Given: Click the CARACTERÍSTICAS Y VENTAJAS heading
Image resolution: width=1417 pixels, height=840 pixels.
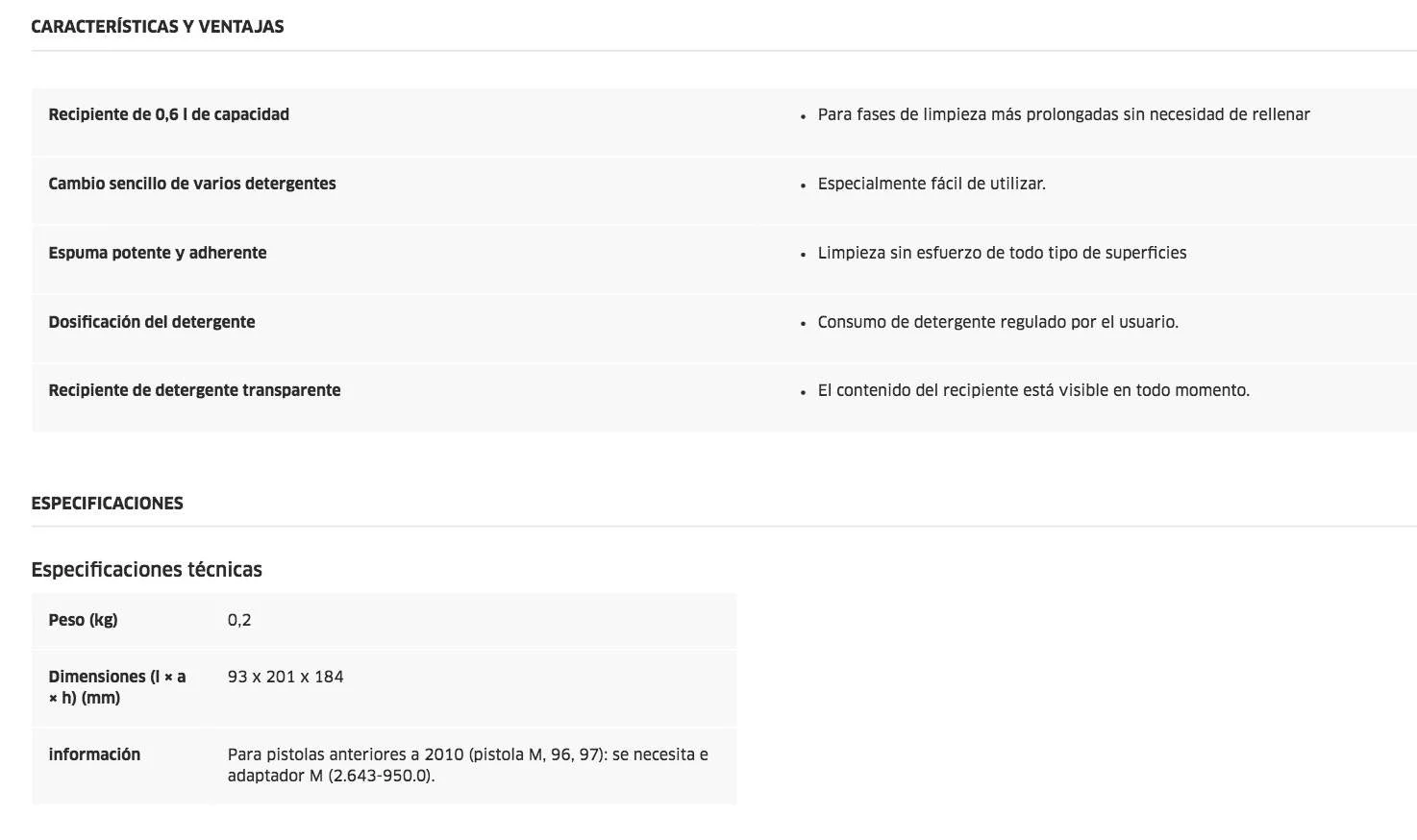Looking at the screenshot, I should [x=158, y=27].
